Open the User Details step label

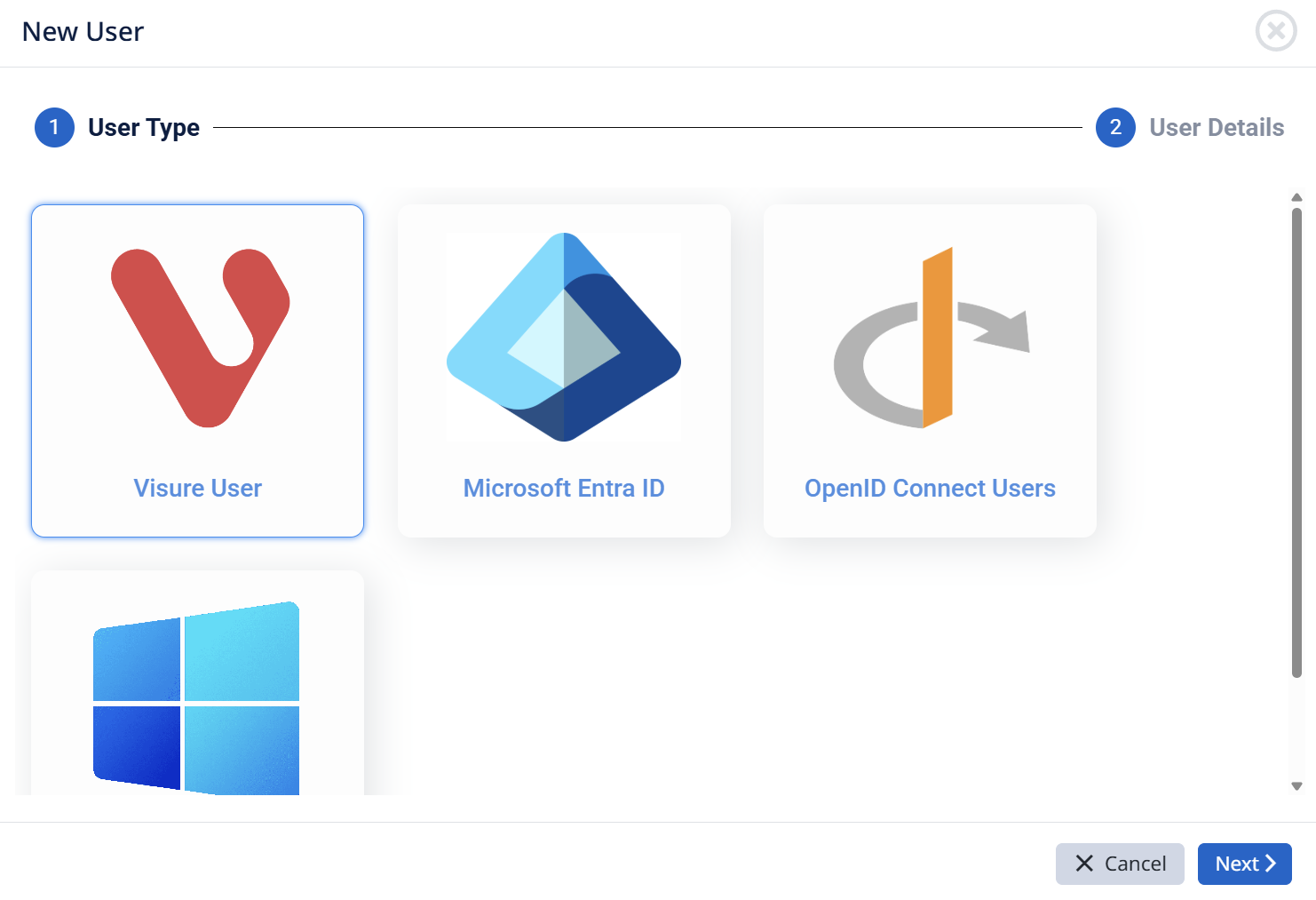[x=1217, y=127]
